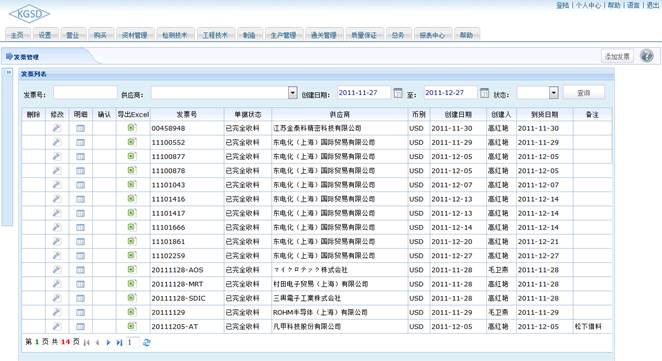Screen dimensions: 662x361
Task: Open the 工程技术 menu tab
Action: [215, 35]
